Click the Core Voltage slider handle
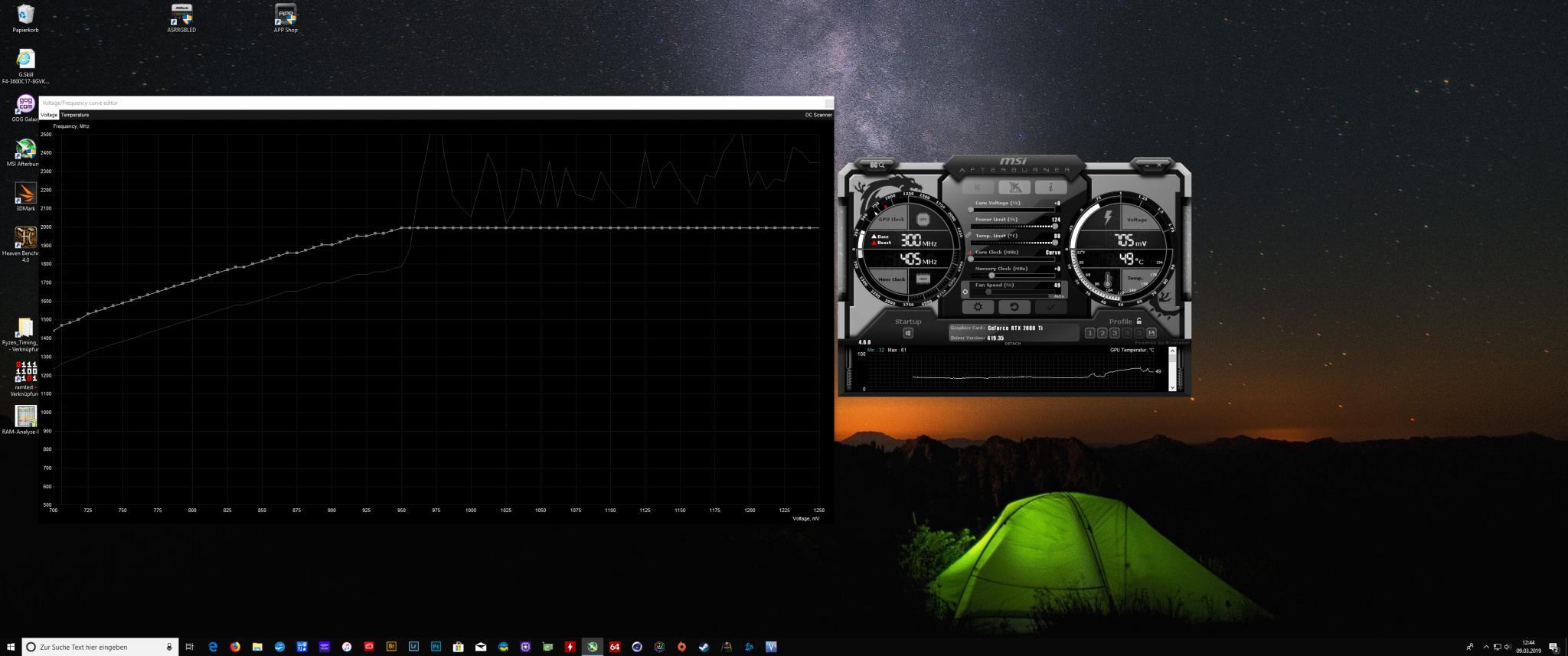 tap(971, 210)
